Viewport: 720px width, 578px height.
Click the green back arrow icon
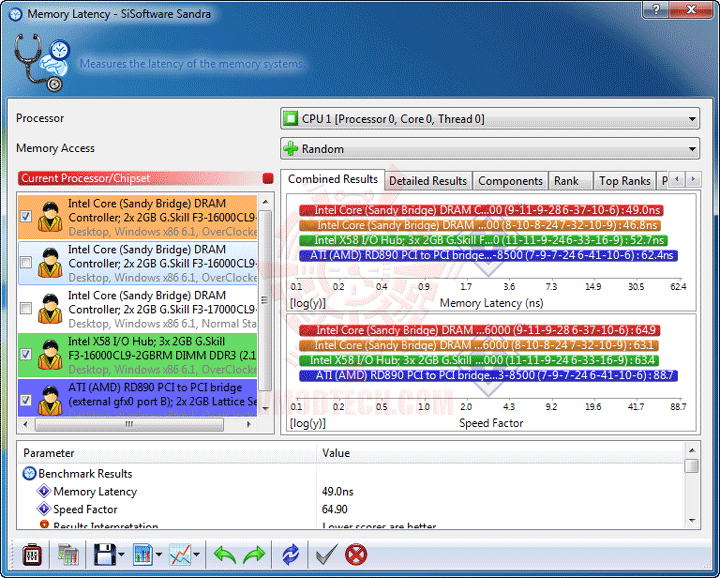(225, 555)
